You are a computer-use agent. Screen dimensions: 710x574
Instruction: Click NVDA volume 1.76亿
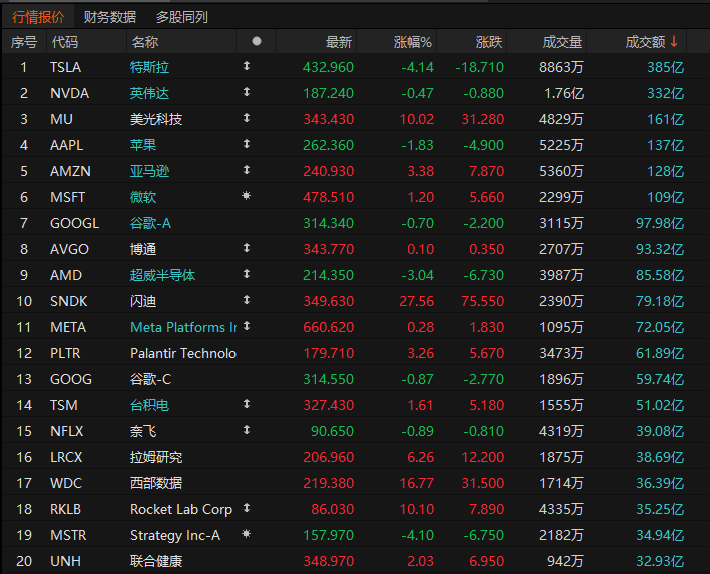tap(564, 93)
